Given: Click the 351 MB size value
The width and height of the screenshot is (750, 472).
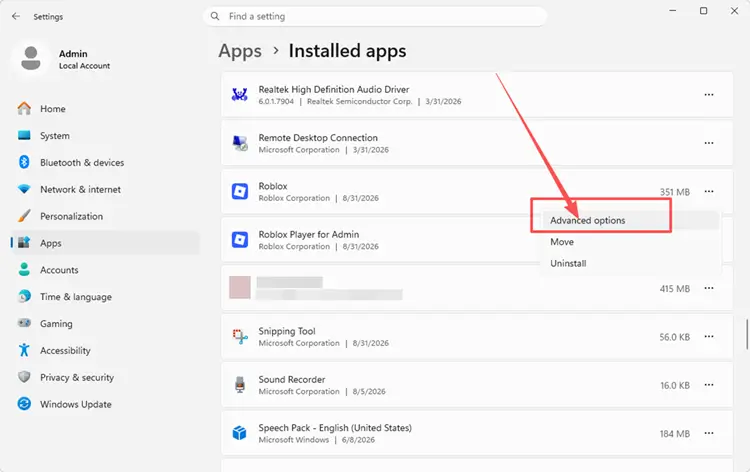Looking at the screenshot, I should [x=674, y=192].
